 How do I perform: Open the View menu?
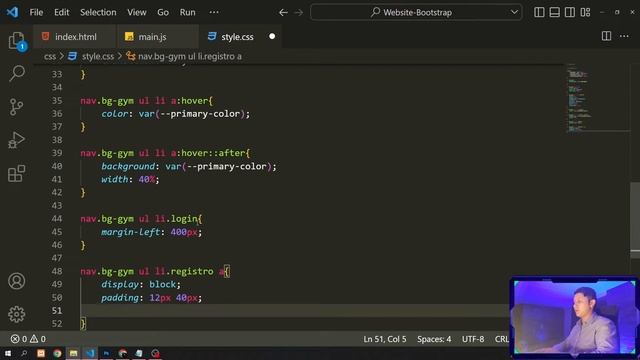tap(137, 12)
